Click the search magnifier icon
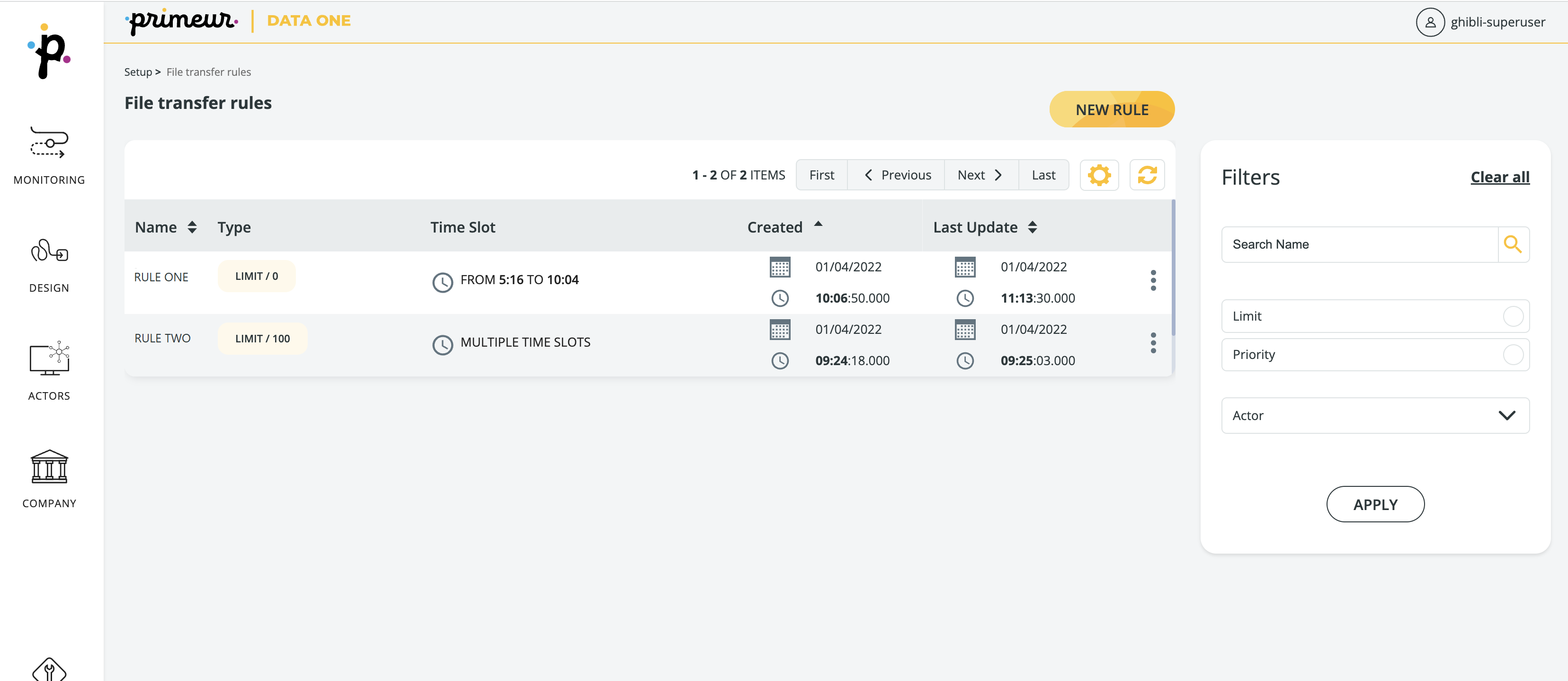 tap(1513, 244)
